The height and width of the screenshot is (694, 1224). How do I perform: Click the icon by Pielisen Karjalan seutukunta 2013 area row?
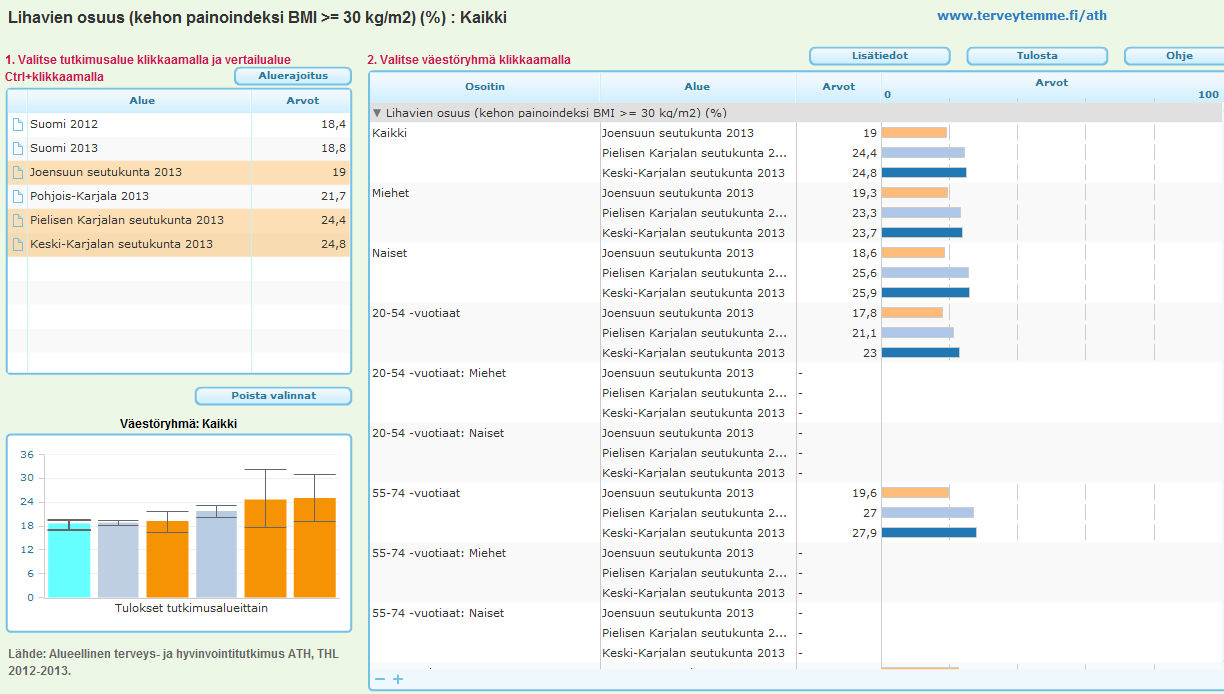tap(17, 221)
